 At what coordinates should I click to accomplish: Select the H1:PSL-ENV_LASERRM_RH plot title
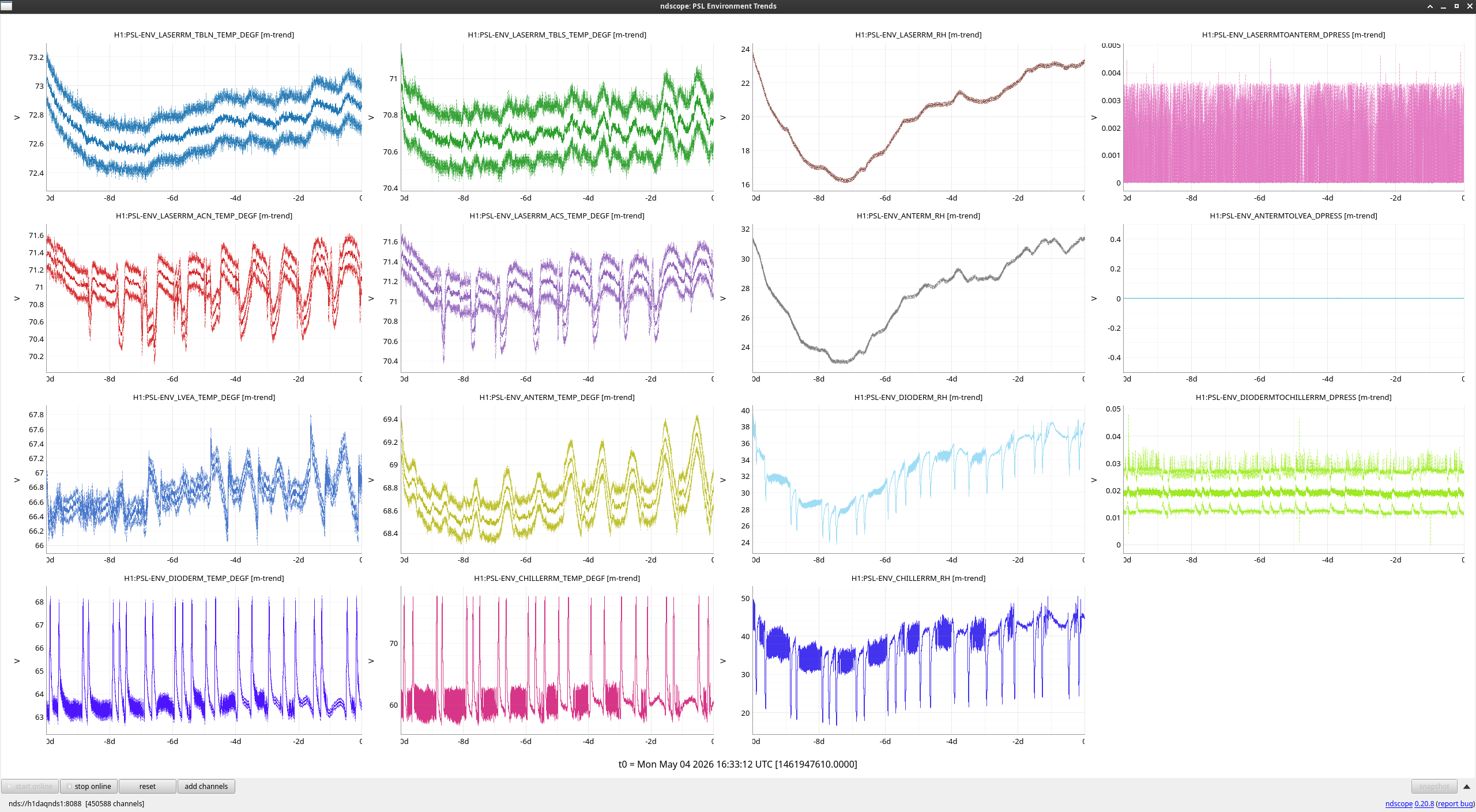point(918,35)
